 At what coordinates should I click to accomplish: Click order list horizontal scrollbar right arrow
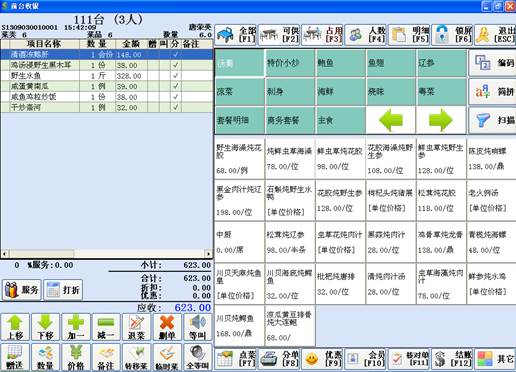click(x=209, y=254)
